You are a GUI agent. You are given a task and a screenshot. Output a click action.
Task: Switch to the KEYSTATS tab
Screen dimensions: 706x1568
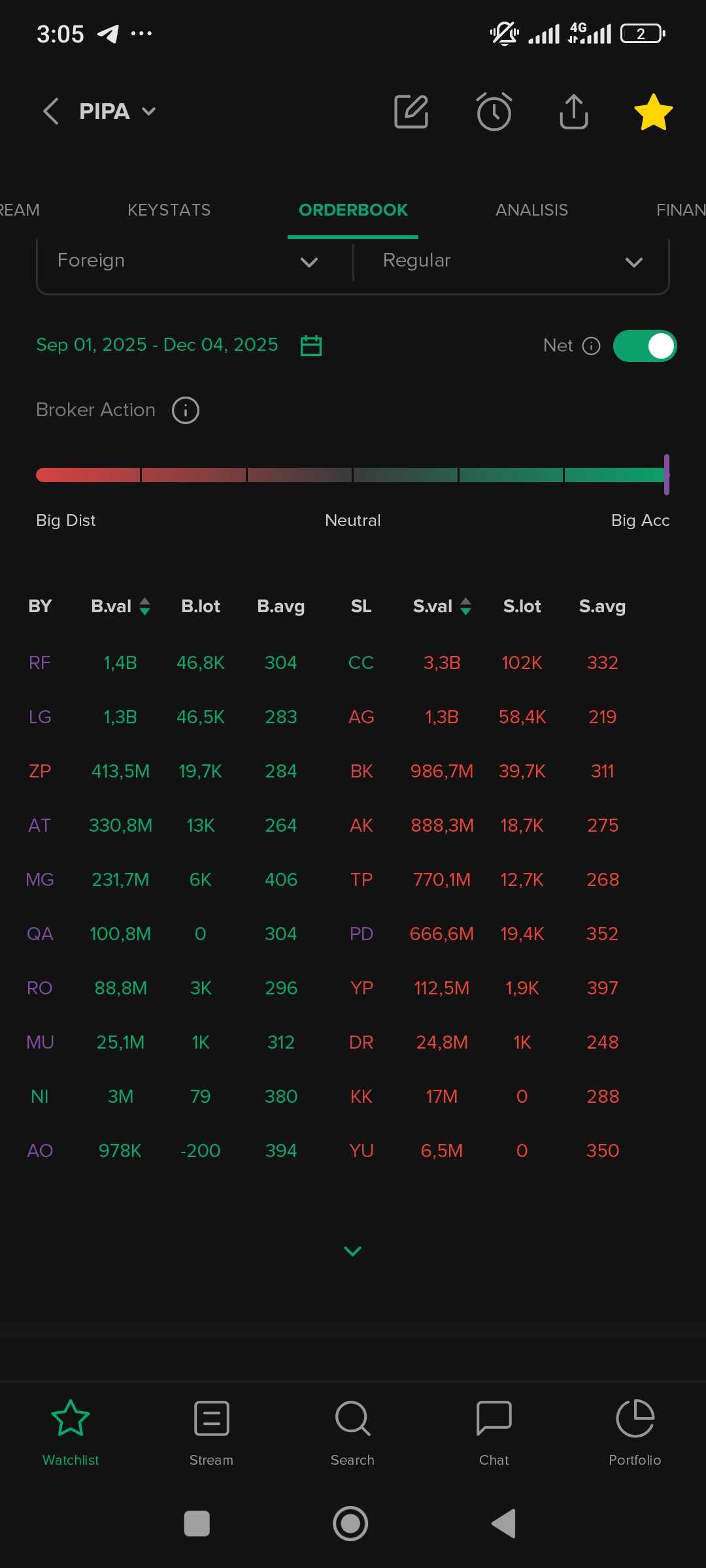click(x=169, y=210)
